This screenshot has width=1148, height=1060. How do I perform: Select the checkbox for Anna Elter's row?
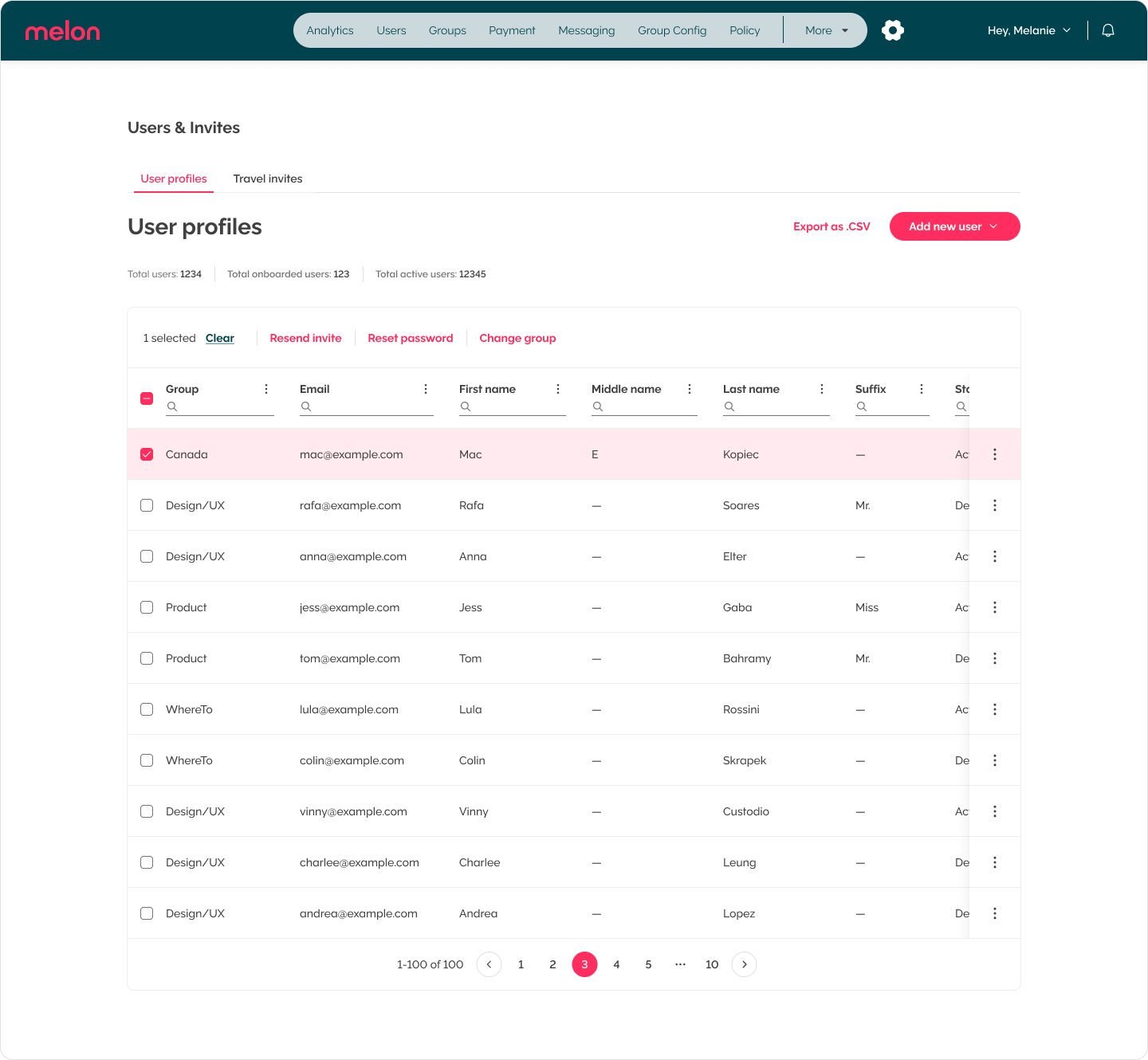pyautogui.click(x=147, y=556)
